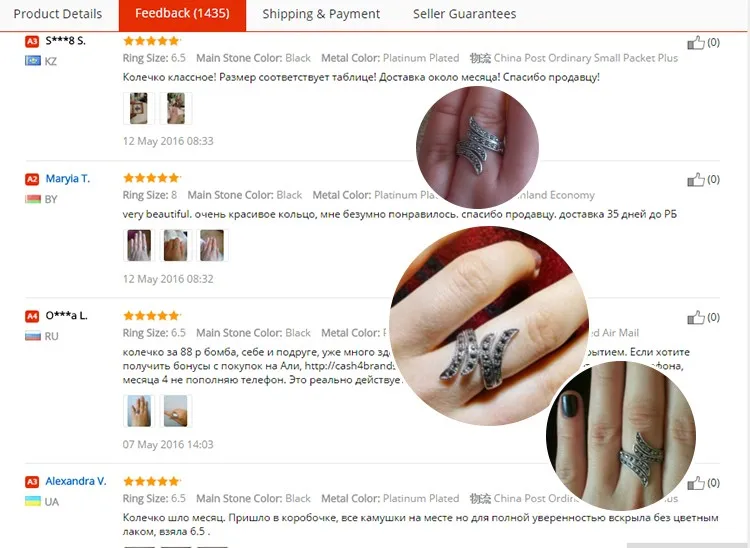Image resolution: width=750 pixels, height=548 pixels.
Task: Select the Feedback (1435) tab
Action: pos(182,14)
